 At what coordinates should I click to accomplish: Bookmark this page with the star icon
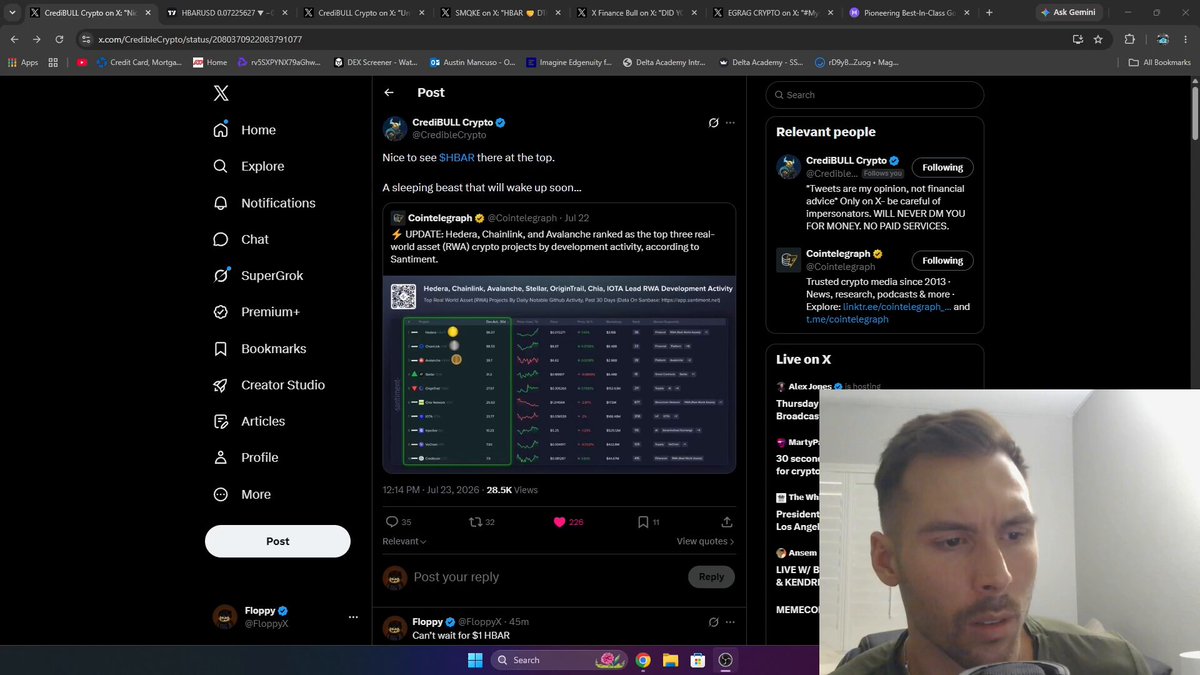point(1098,39)
